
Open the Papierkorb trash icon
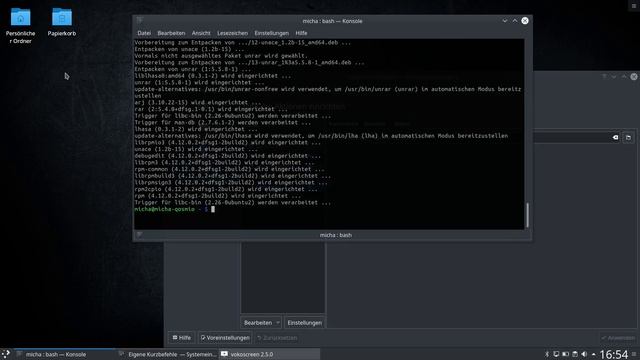pos(62,22)
